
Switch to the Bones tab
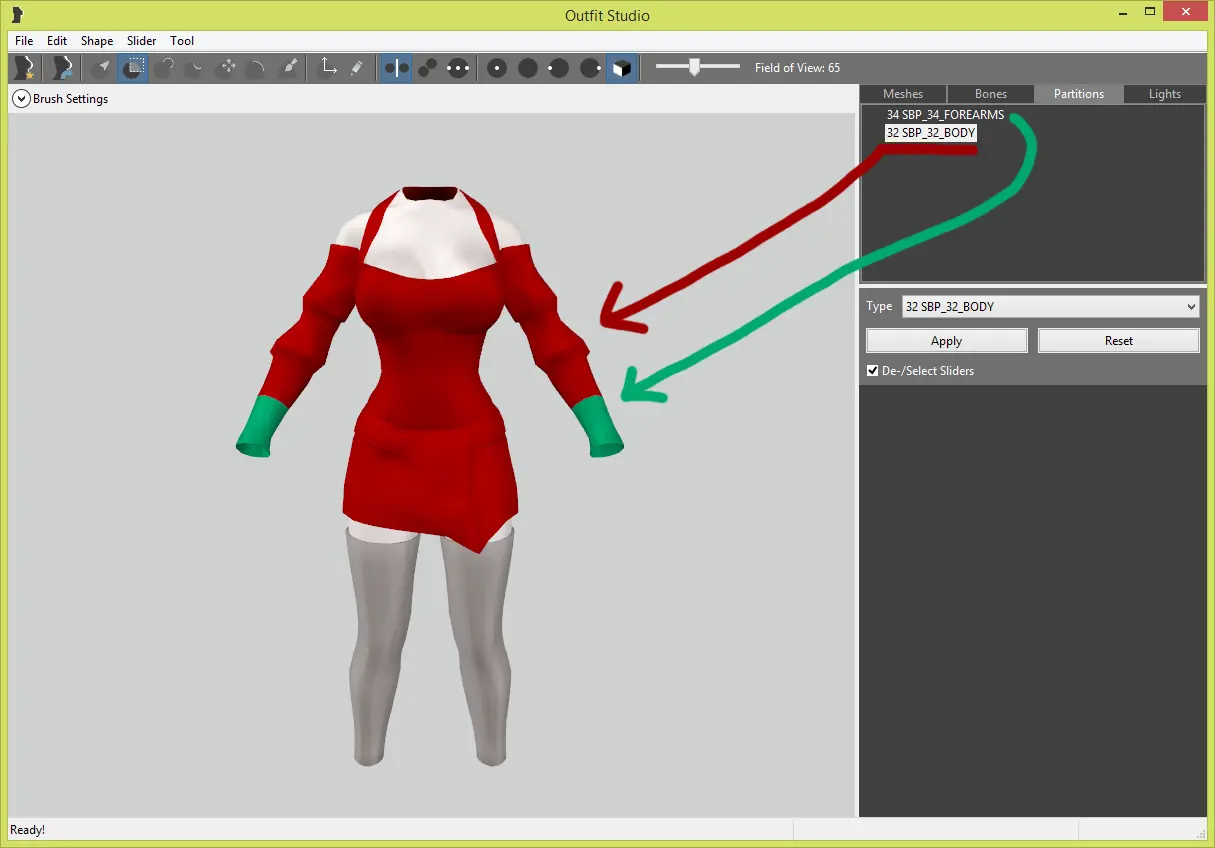pyautogui.click(x=990, y=94)
